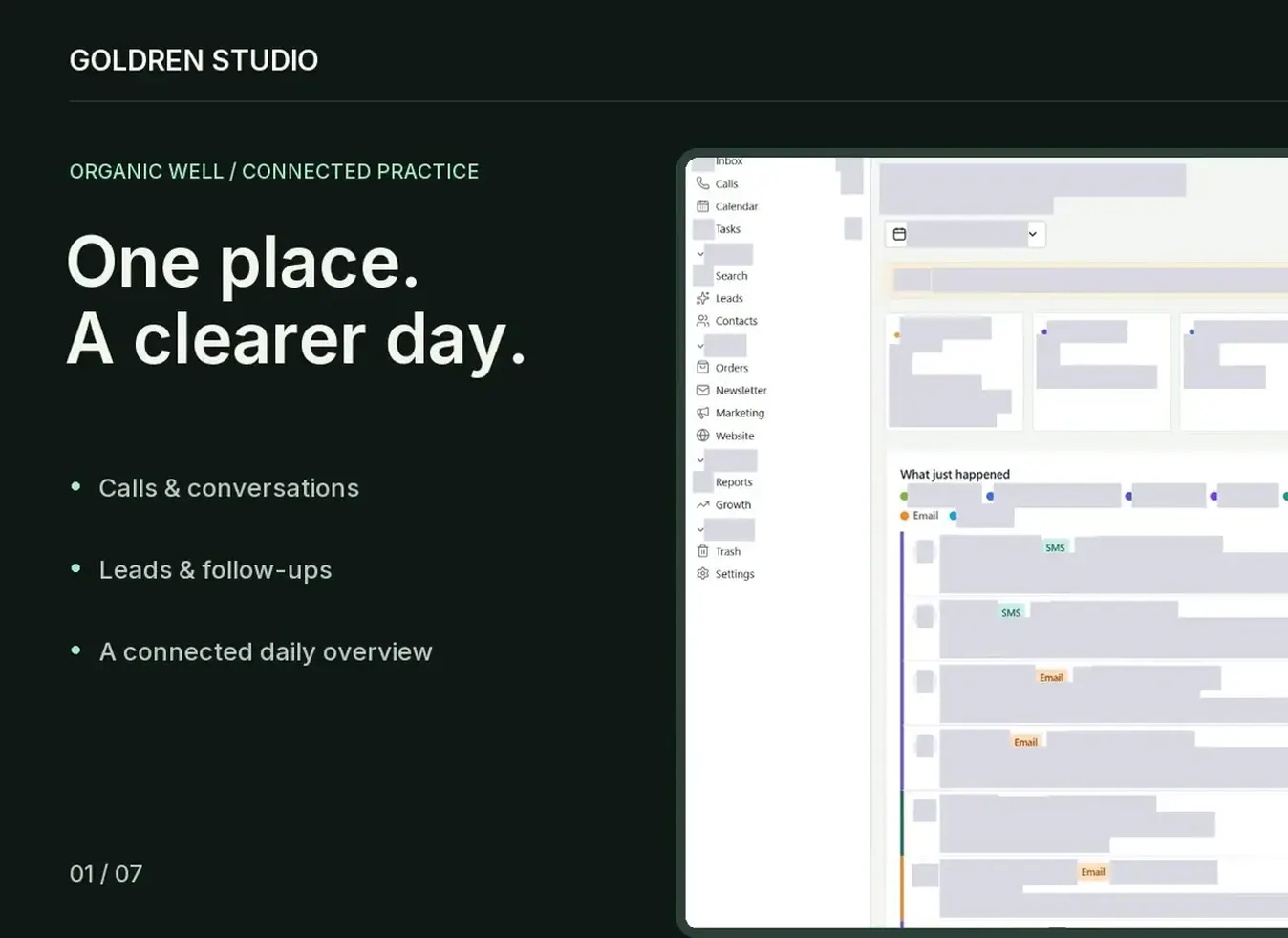The height and width of the screenshot is (938, 1288).
Task: Open Newsletter via the envelope icon
Action: pyautogui.click(x=702, y=391)
